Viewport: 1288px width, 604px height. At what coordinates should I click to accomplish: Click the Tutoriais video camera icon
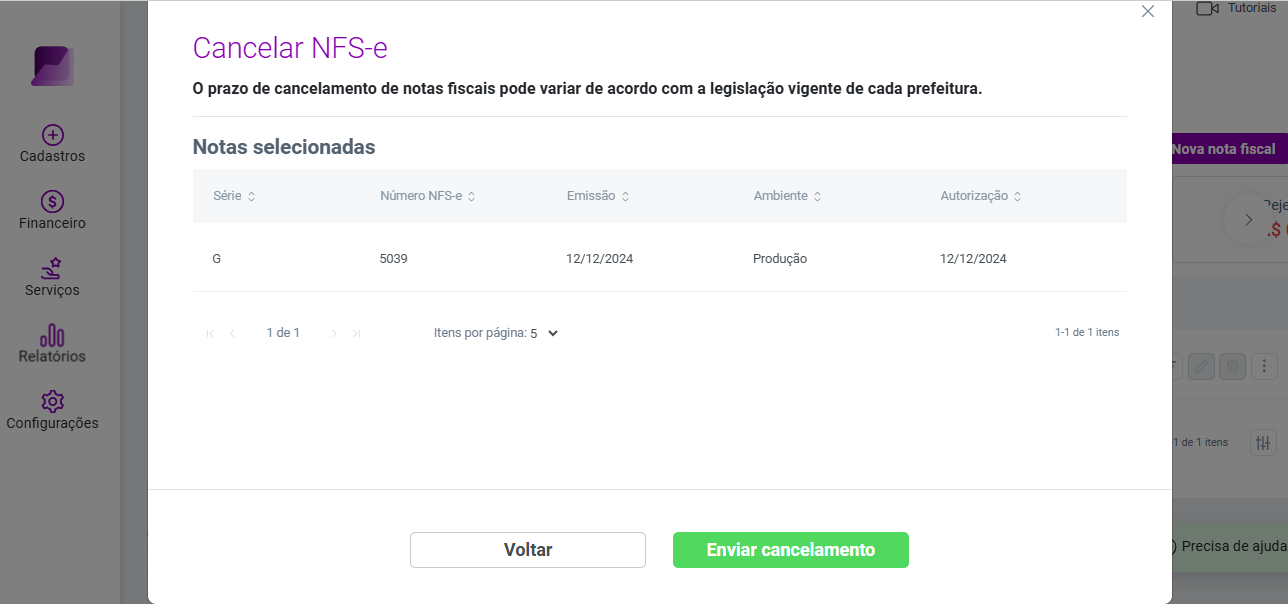pos(1207,8)
